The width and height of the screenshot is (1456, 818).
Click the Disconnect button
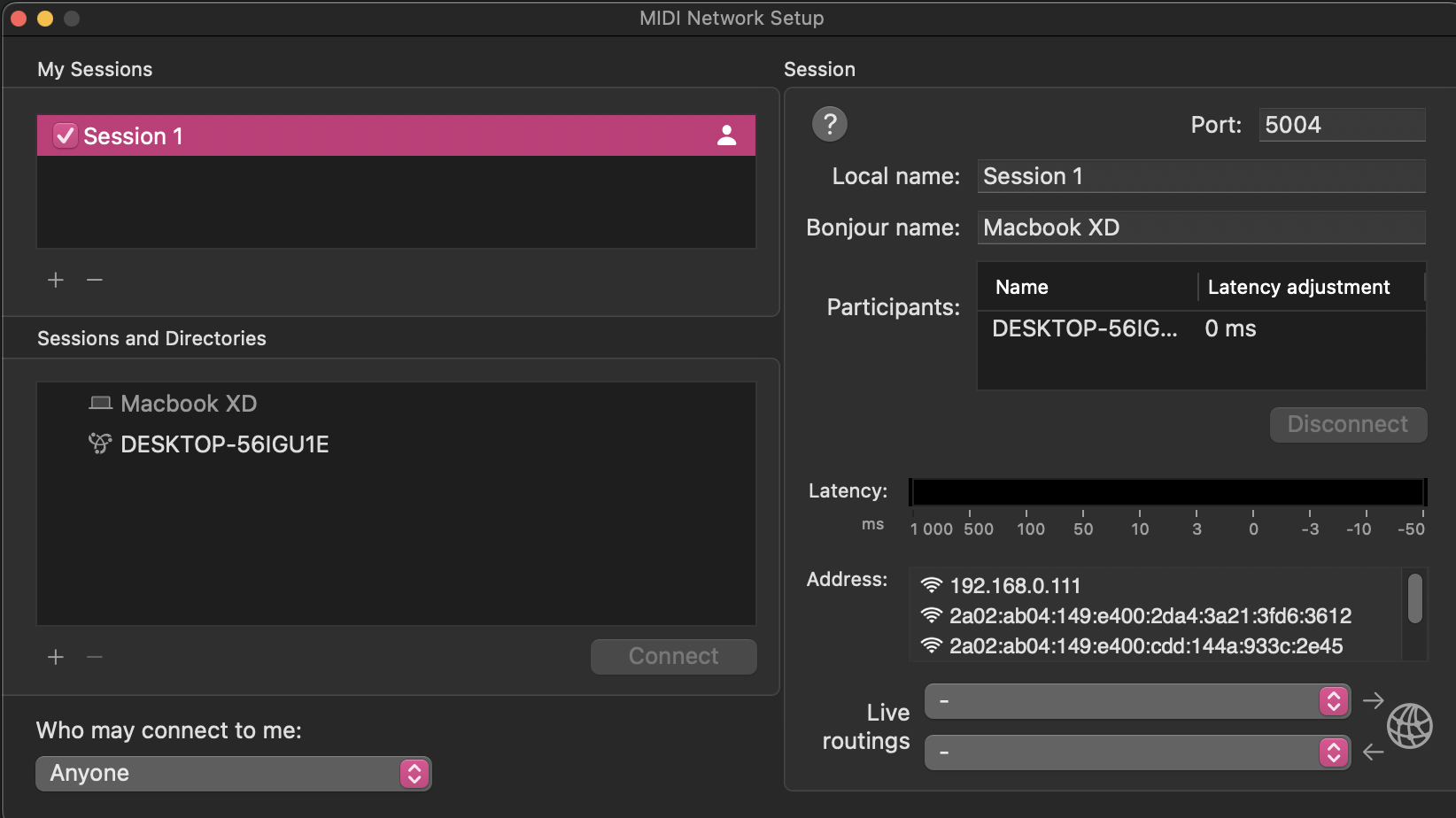pos(1348,424)
